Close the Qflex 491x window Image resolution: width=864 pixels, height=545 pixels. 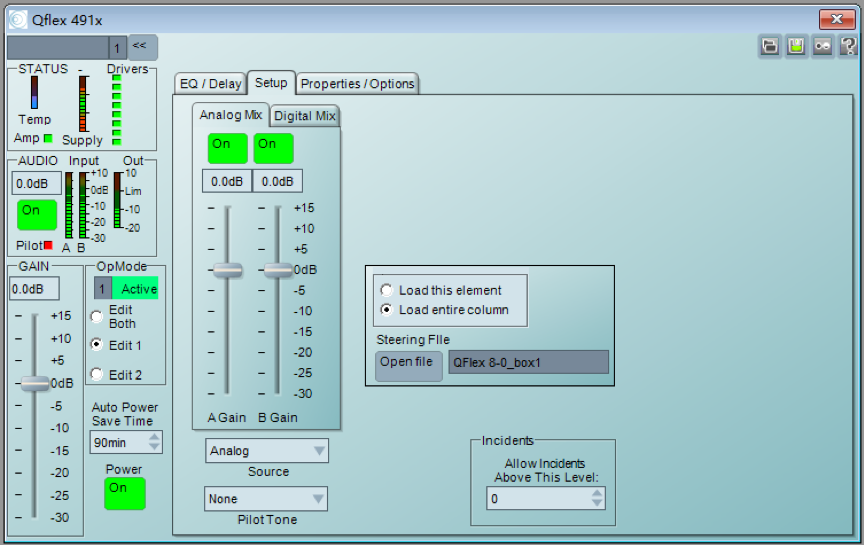[x=836, y=19]
